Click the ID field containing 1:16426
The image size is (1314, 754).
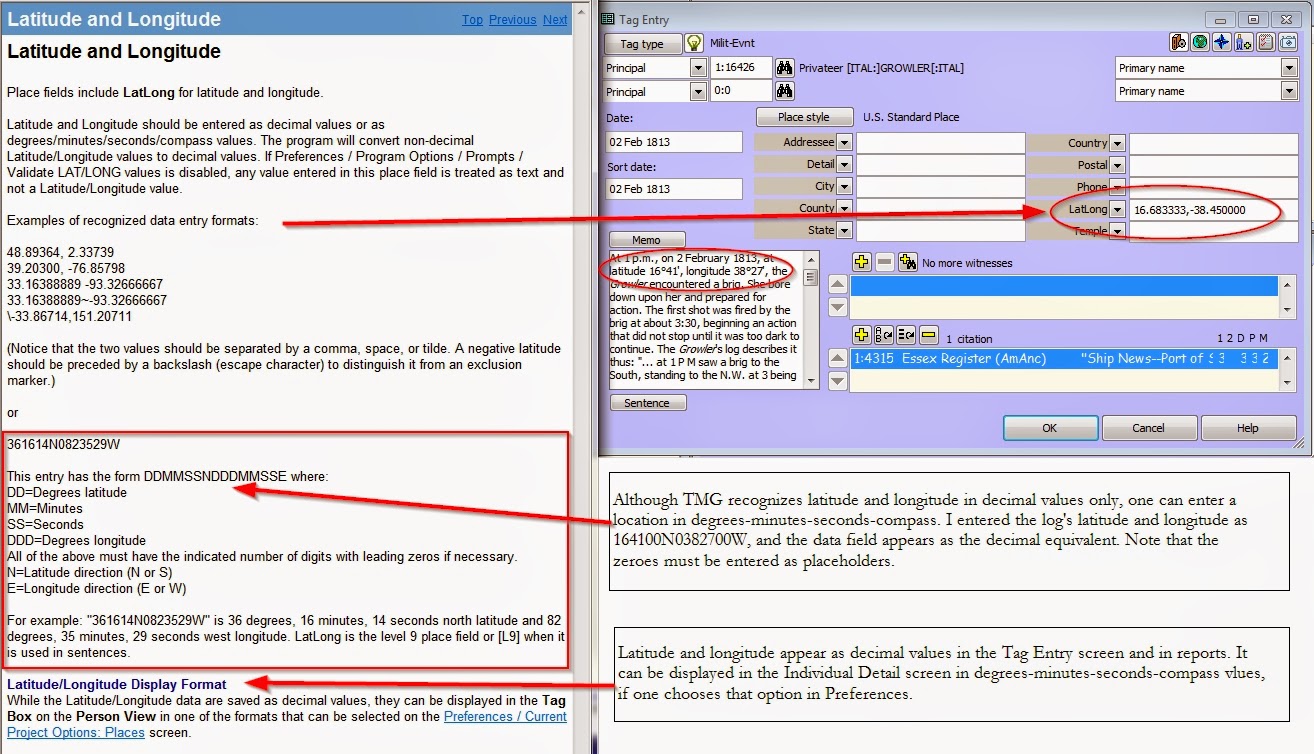pos(741,68)
